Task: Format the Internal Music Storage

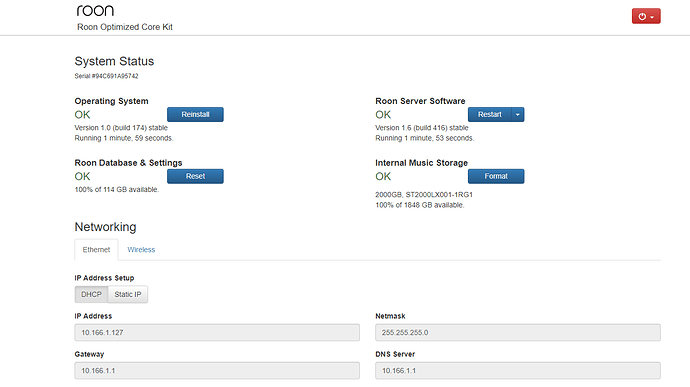Action: 496,176
